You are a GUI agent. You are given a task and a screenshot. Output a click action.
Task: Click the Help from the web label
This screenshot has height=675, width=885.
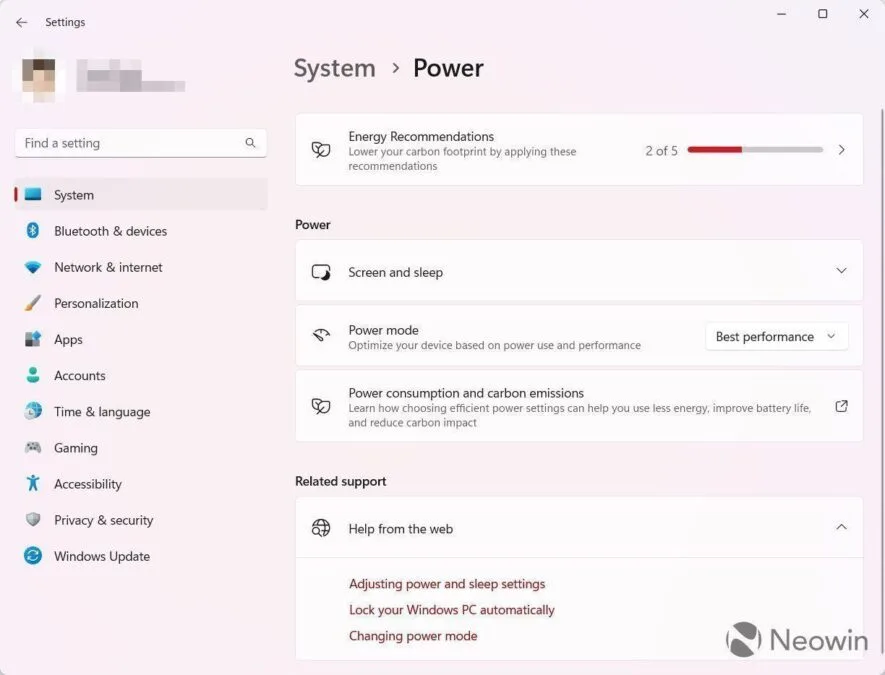401,529
